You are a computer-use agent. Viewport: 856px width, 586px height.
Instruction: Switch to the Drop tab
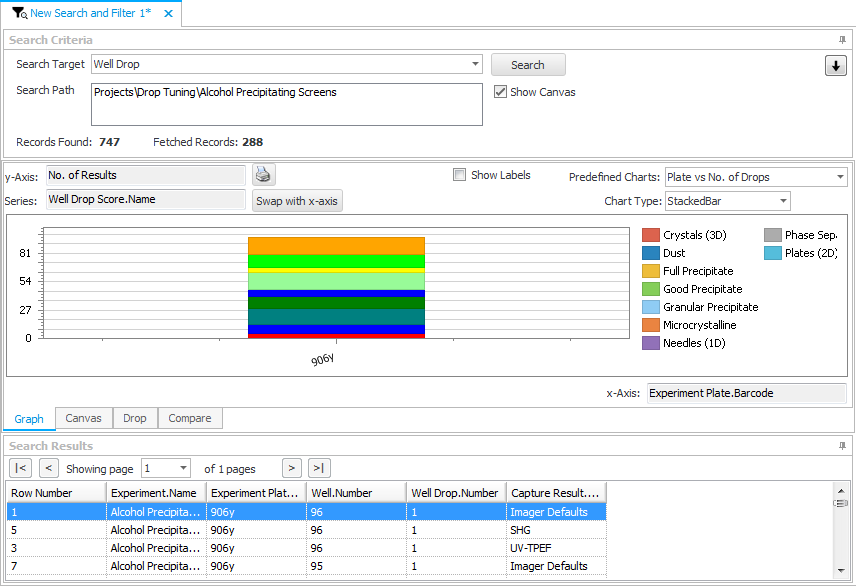point(135,418)
